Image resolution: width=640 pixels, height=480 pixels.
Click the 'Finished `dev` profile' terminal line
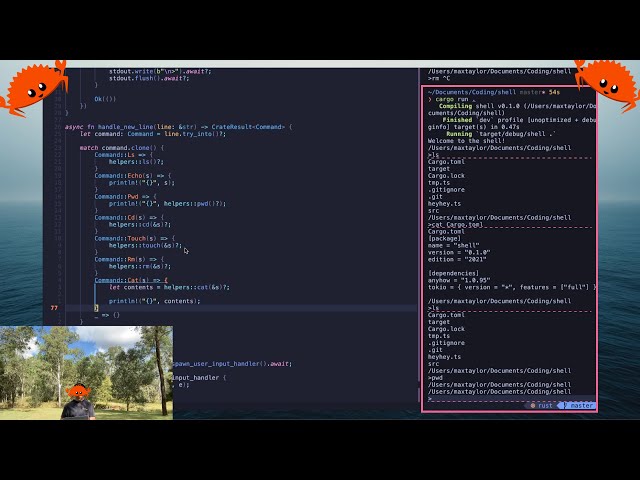(519, 120)
